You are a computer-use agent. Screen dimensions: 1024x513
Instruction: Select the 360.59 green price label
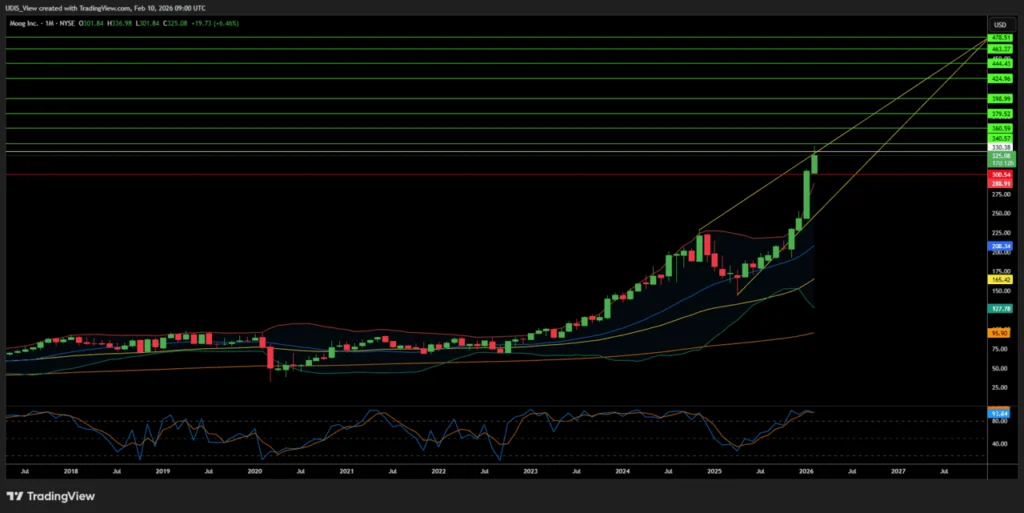pyautogui.click(x=1000, y=129)
